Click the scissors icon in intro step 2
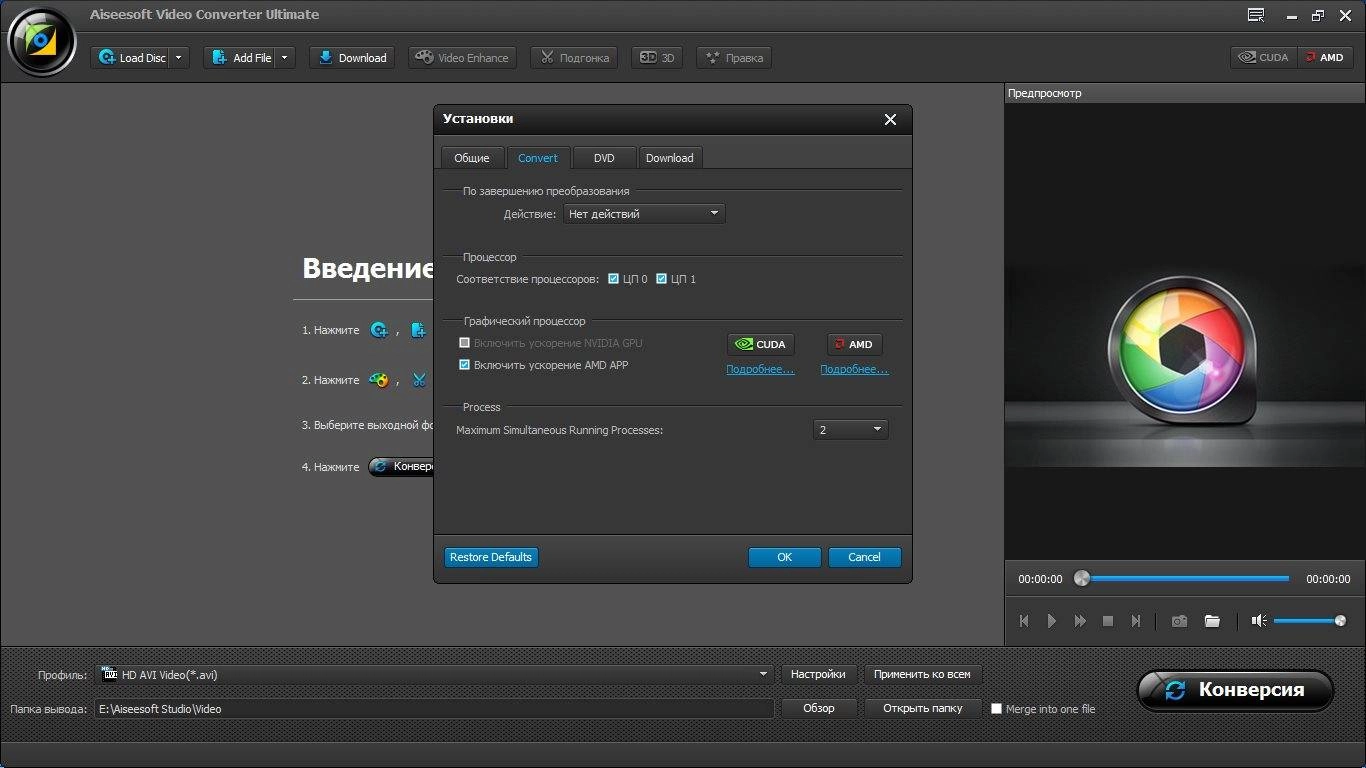This screenshot has width=1366, height=768. 419,380
